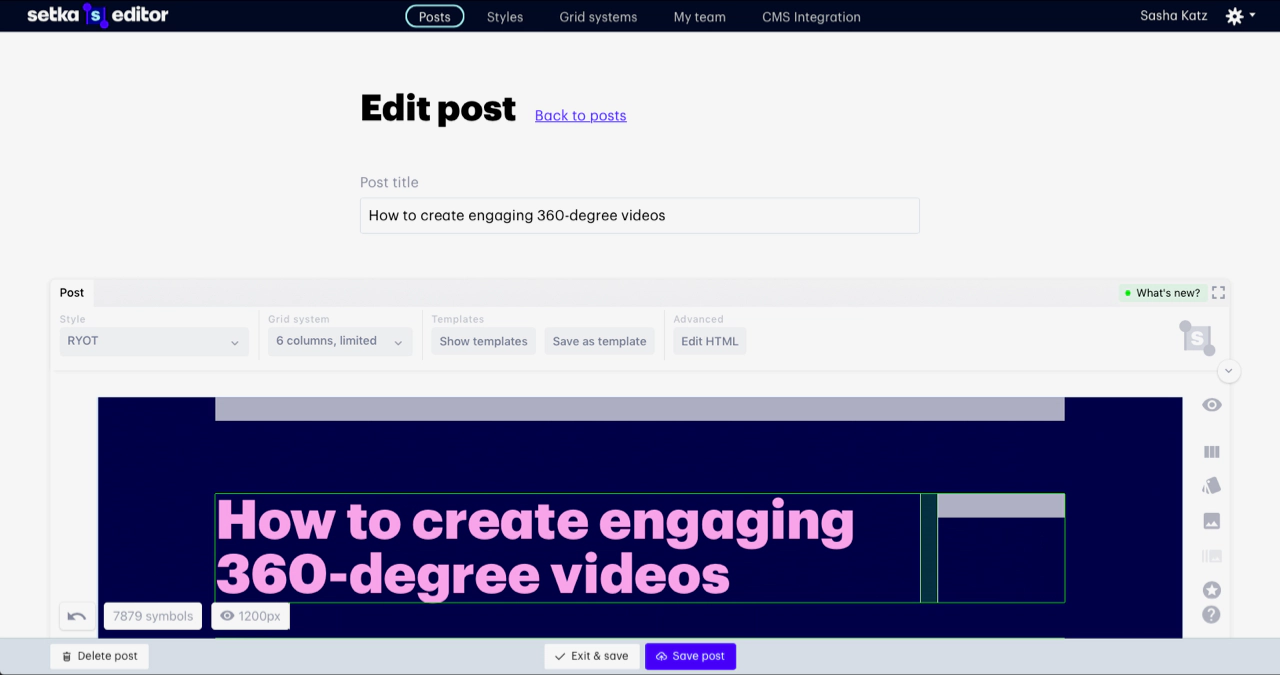This screenshot has height=675, width=1280.
Task: Open the grid columns icon in sidebar
Action: tap(1211, 452)
